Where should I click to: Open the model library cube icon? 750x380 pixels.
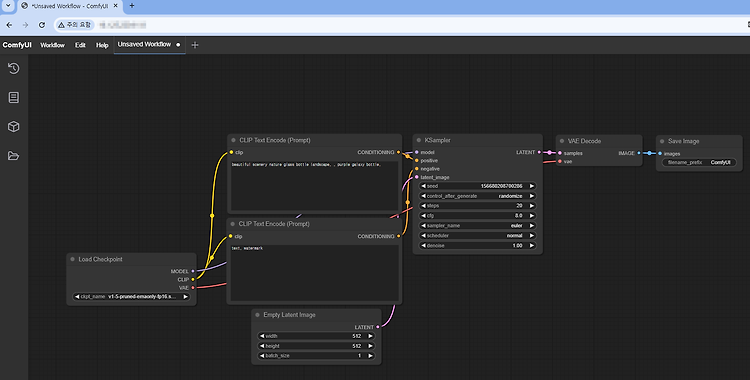(x=13, y=126)
